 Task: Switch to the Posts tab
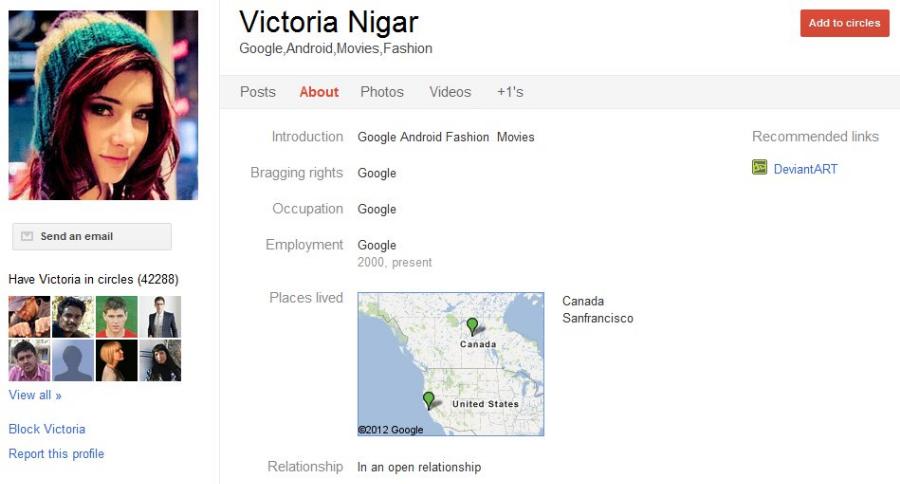point(258,92)
